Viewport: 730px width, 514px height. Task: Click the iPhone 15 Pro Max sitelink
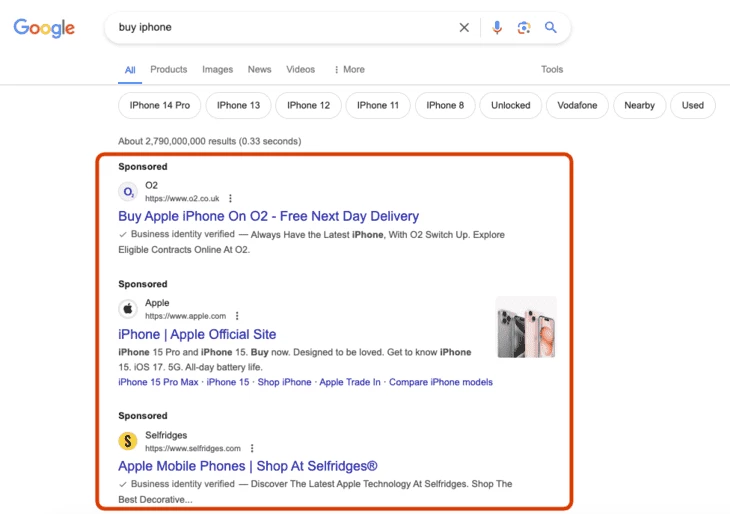(x=158, y=382)
